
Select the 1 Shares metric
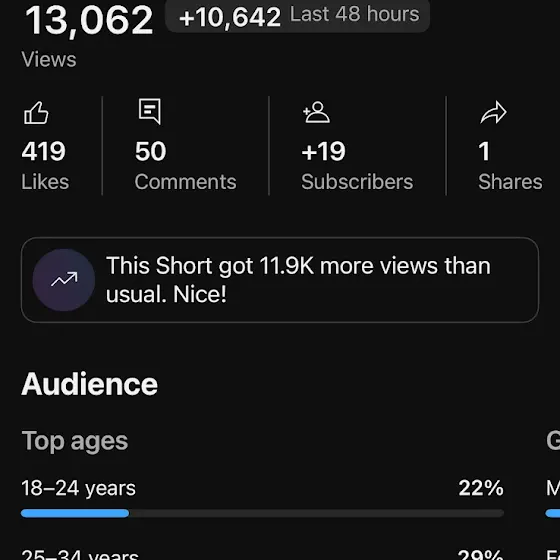point(510,165)
